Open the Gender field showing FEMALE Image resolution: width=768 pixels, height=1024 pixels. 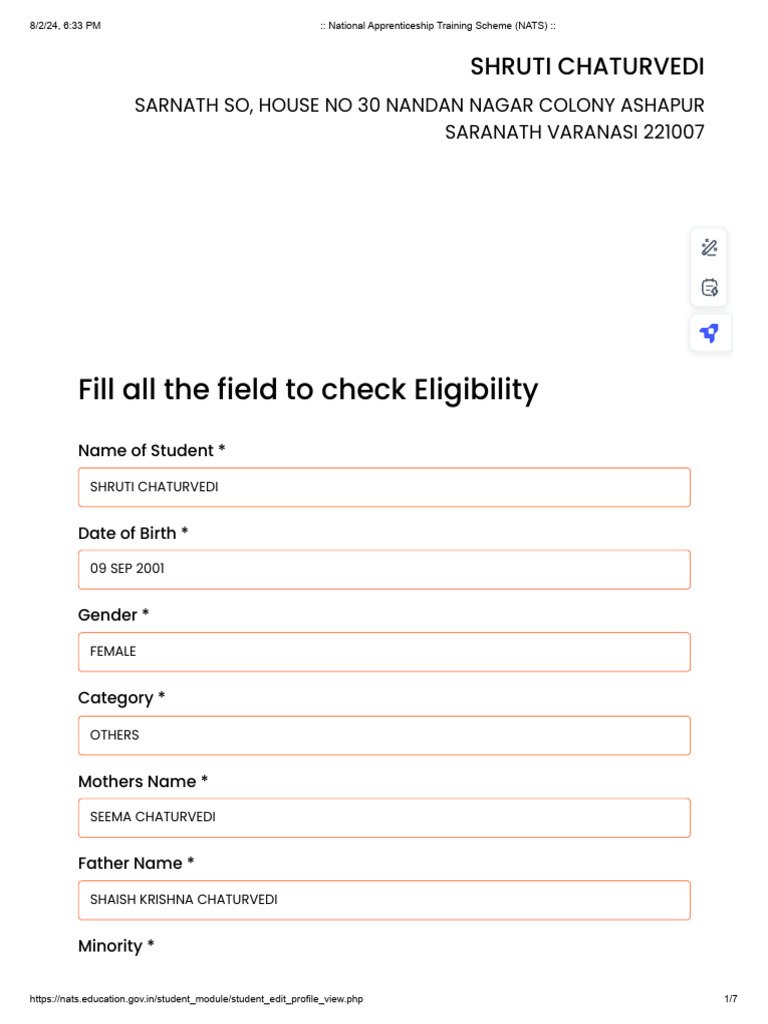coord(384,652)
